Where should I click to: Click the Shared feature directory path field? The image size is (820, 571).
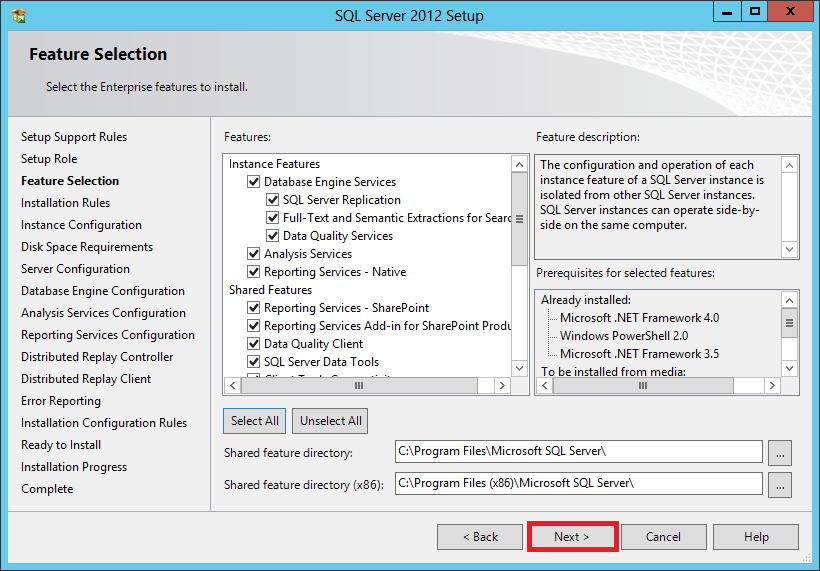(578, 452)
